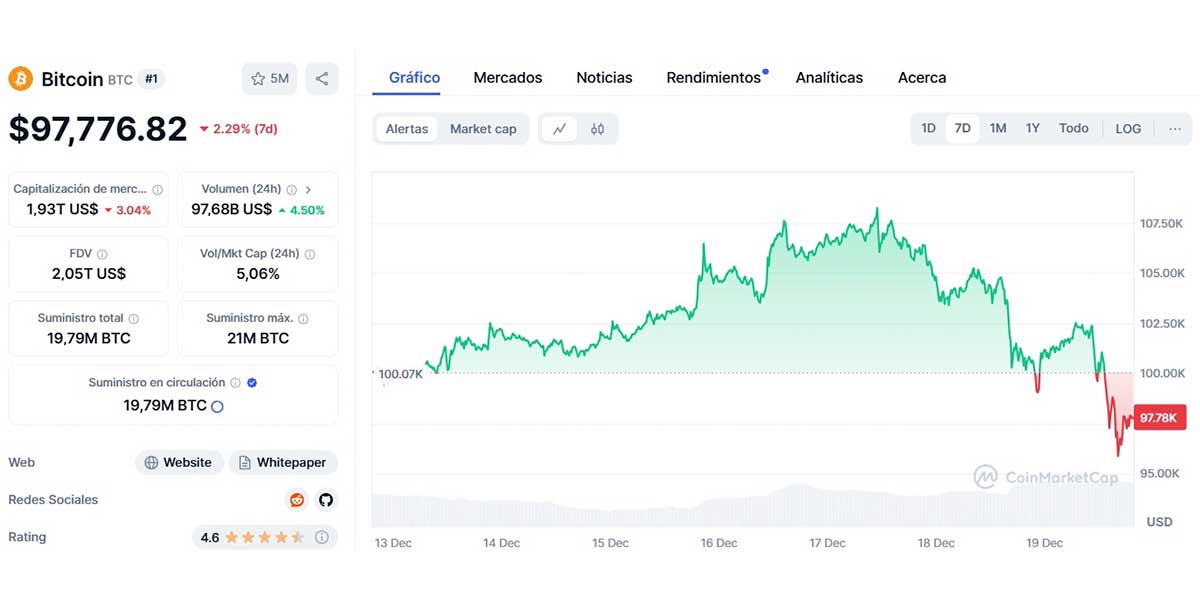Expand Volumen (24h) details chevron
Viewport: 1200px width, 600px height.
308,189
